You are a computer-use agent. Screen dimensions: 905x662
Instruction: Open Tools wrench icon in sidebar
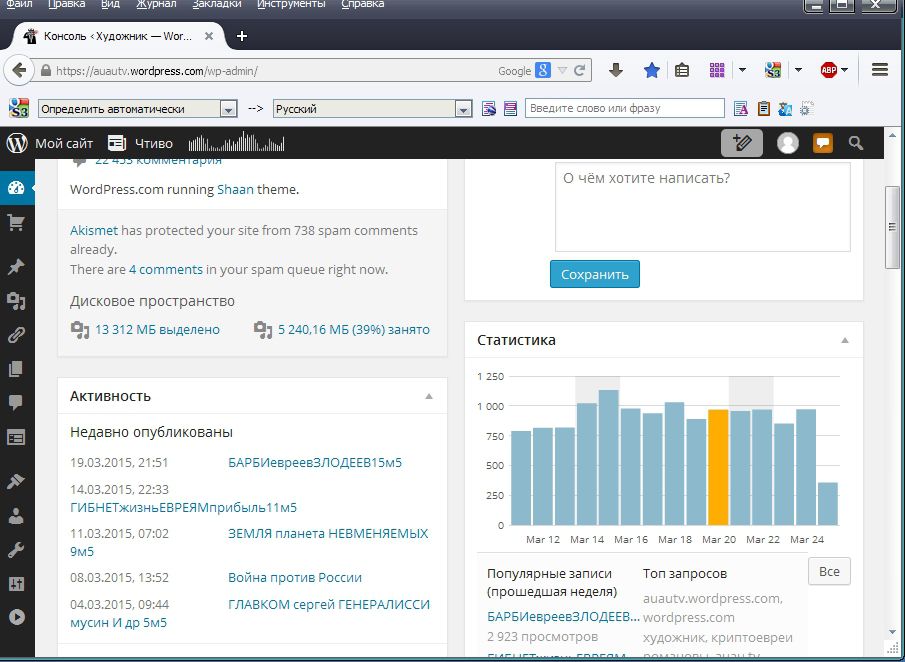[x=16, y=550]
